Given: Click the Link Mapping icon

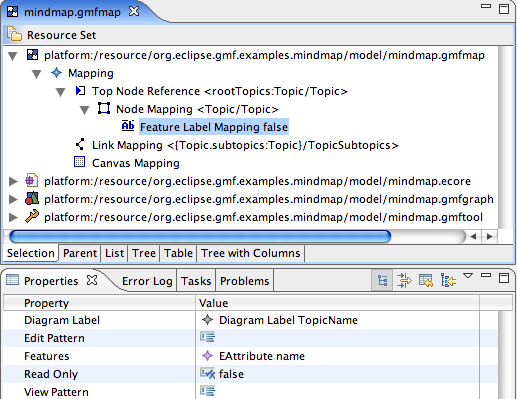Looking at the screenshot, I should (80, 145).
